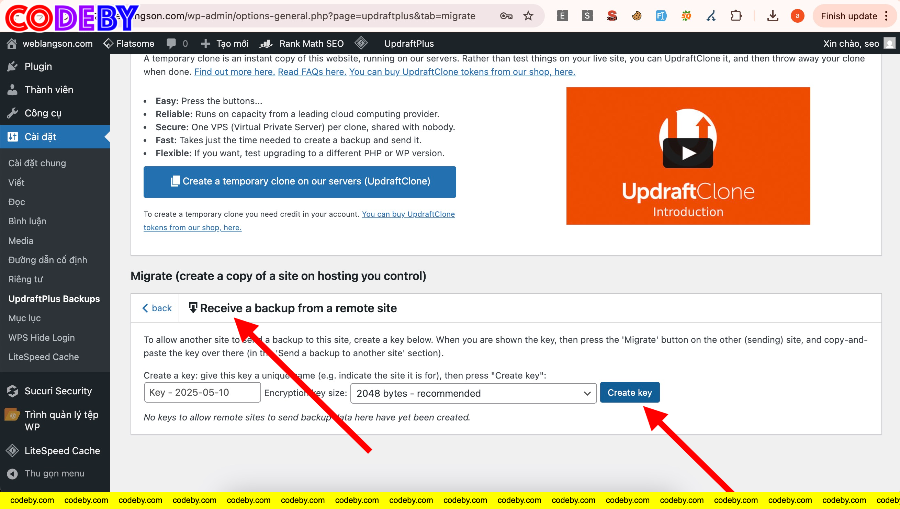Open the browser downloads icon

coord(773,16)
